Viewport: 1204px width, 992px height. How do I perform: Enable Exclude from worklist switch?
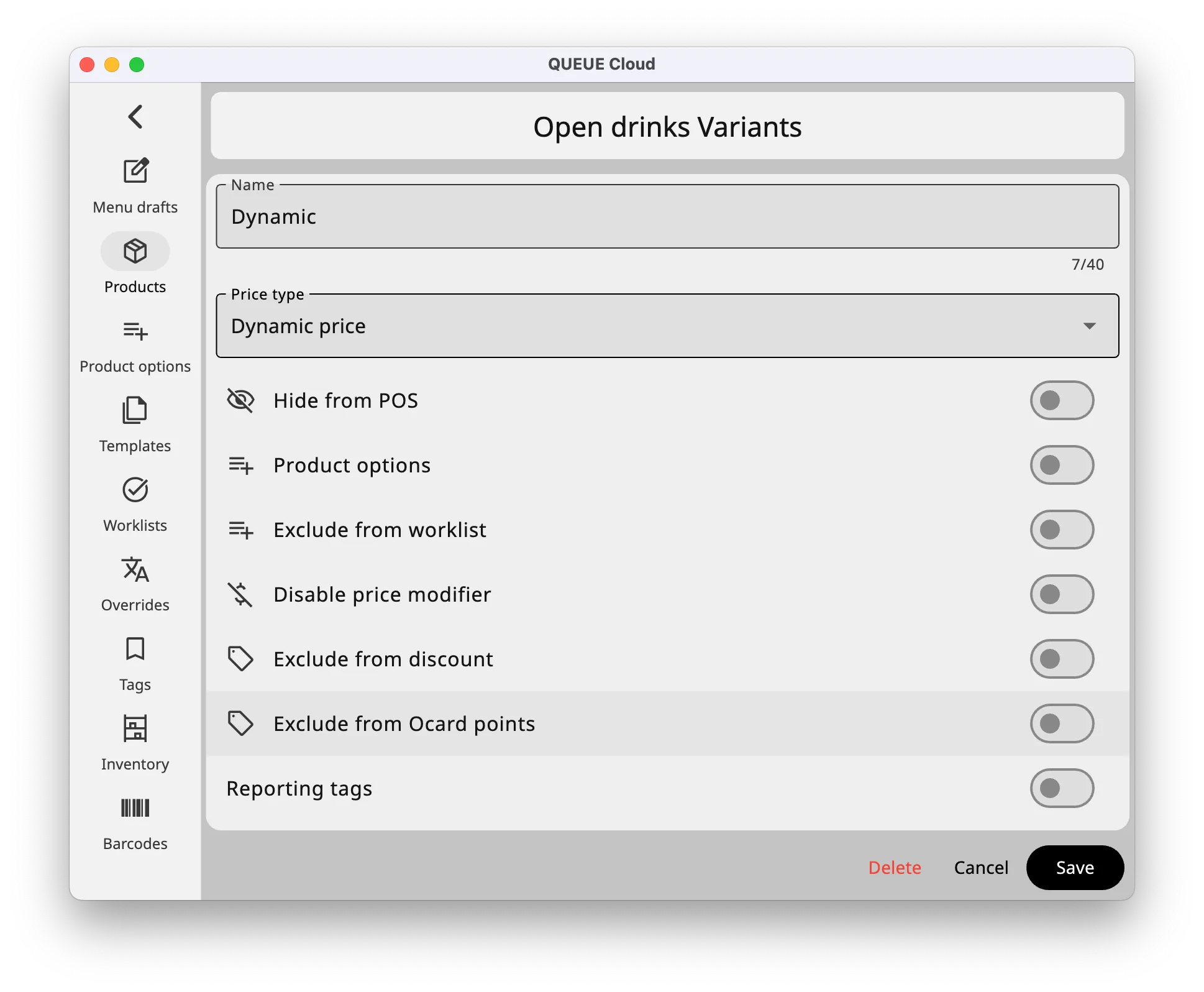tap(1061, 530)
